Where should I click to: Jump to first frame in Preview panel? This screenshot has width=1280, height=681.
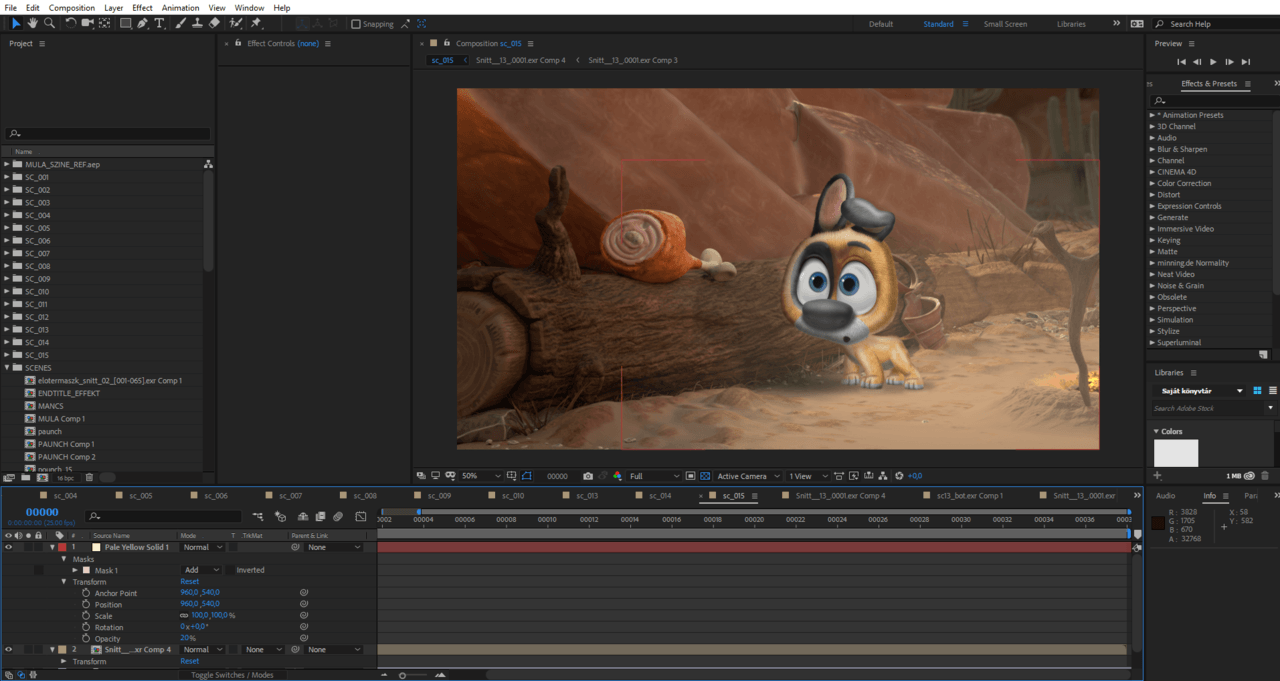click(1181, 62)
